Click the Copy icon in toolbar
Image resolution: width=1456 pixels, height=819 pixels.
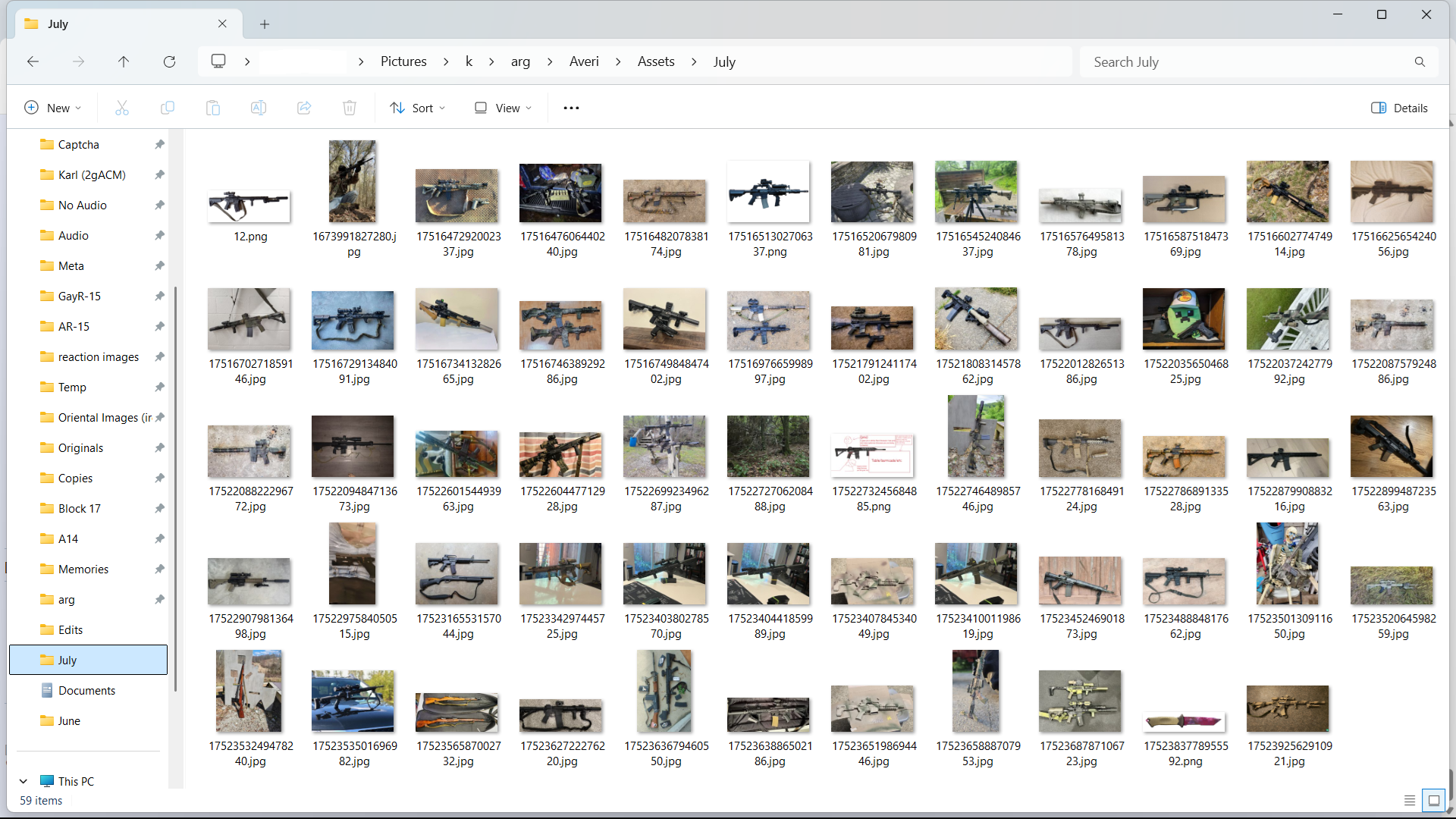(168, 108)
